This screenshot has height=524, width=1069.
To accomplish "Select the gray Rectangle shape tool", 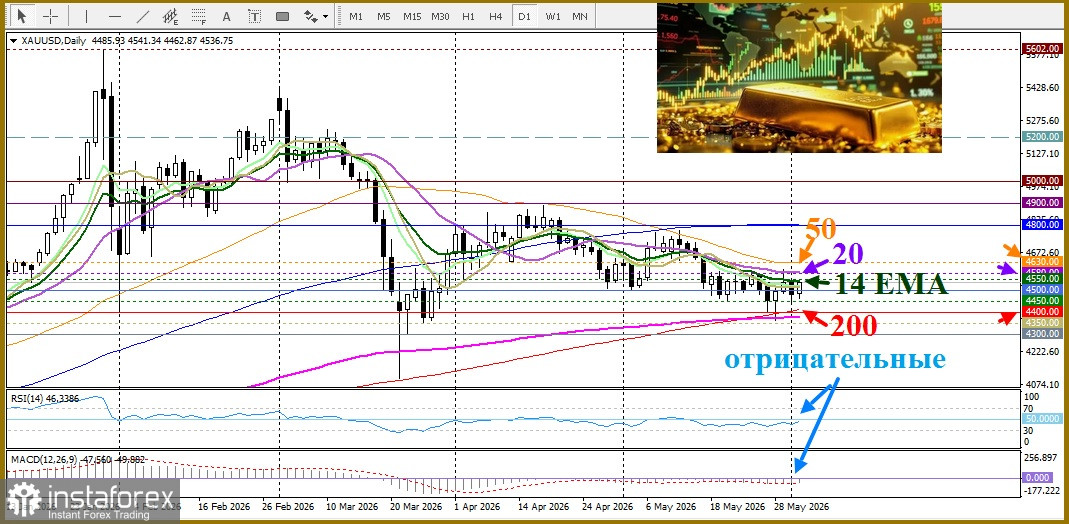I will 282,16.
